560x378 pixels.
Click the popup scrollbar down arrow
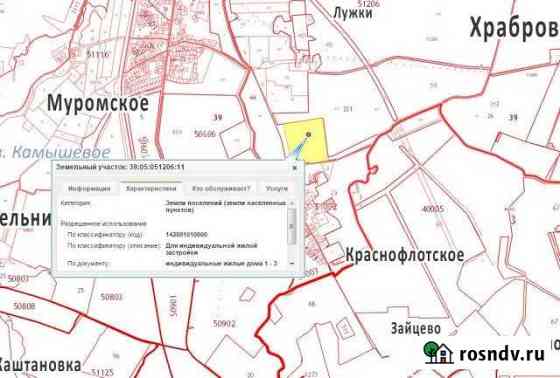(x=292, y=264)
